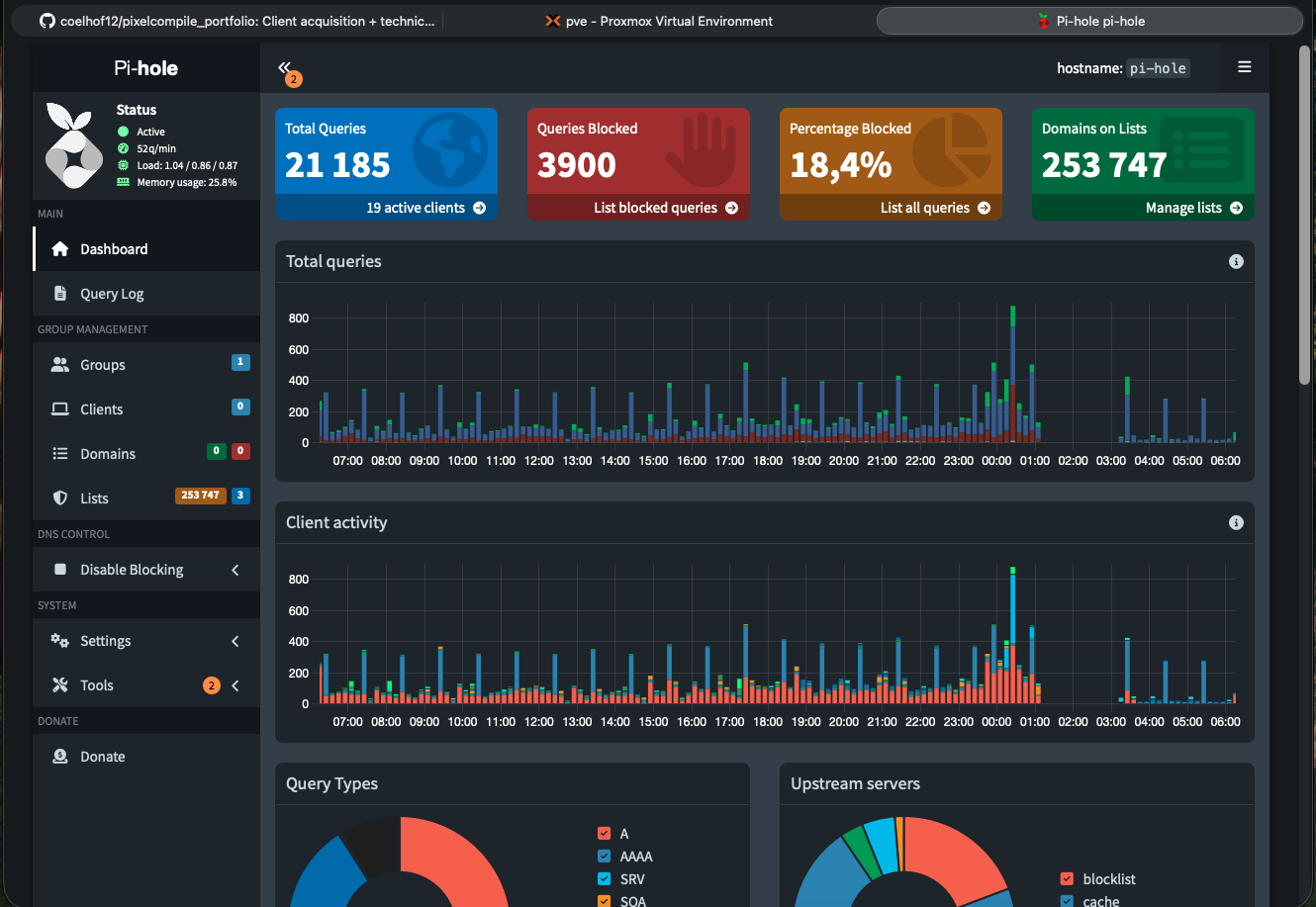The width and height of the screenshot is (1316, 907).
Task: Show info for the Total queries chart
Action: pyautogui.click(x=1236, y=262)
